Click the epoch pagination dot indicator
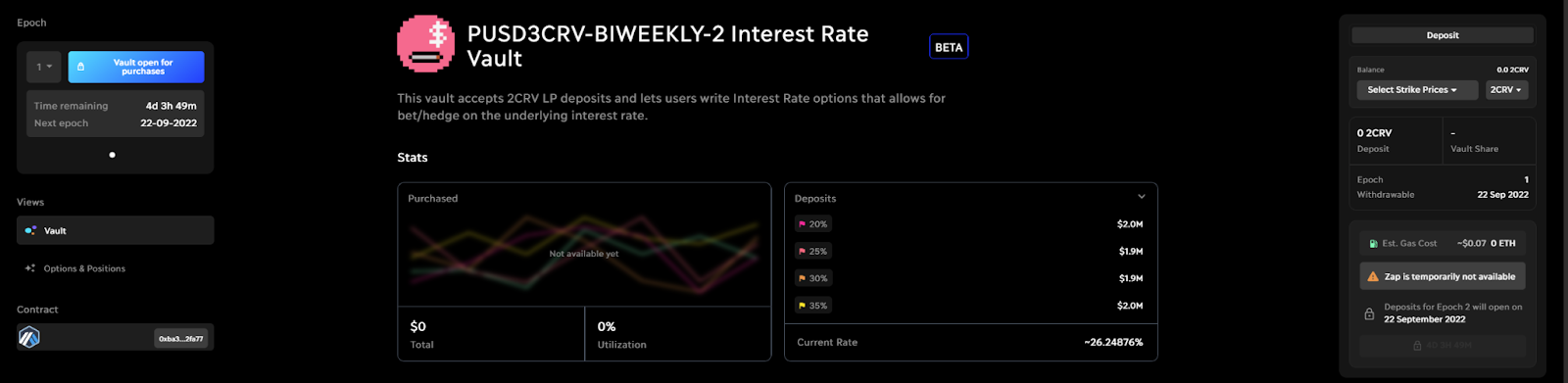The height and width of the screenshot is (383, 1568). pos(112,155)
